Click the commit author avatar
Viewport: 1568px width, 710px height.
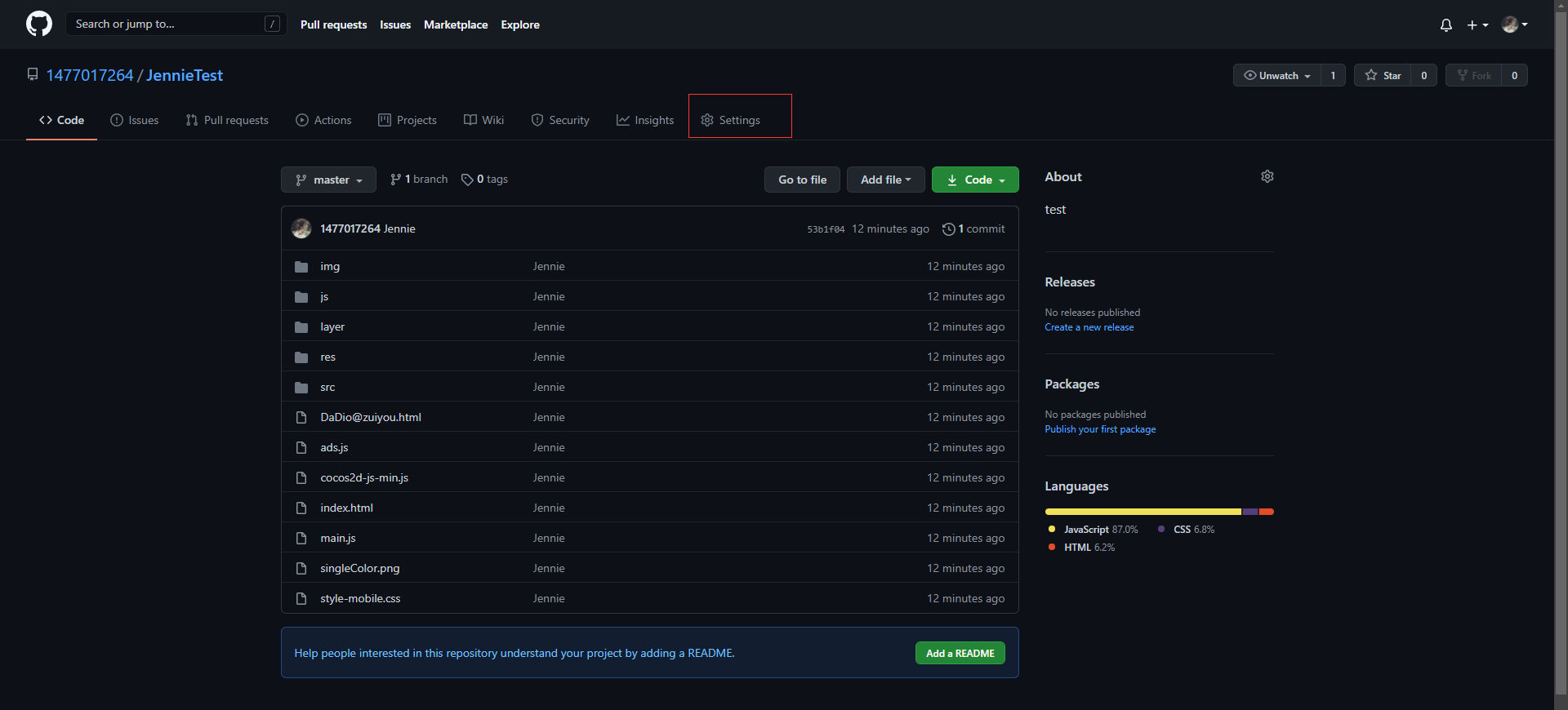pos(301,229)
